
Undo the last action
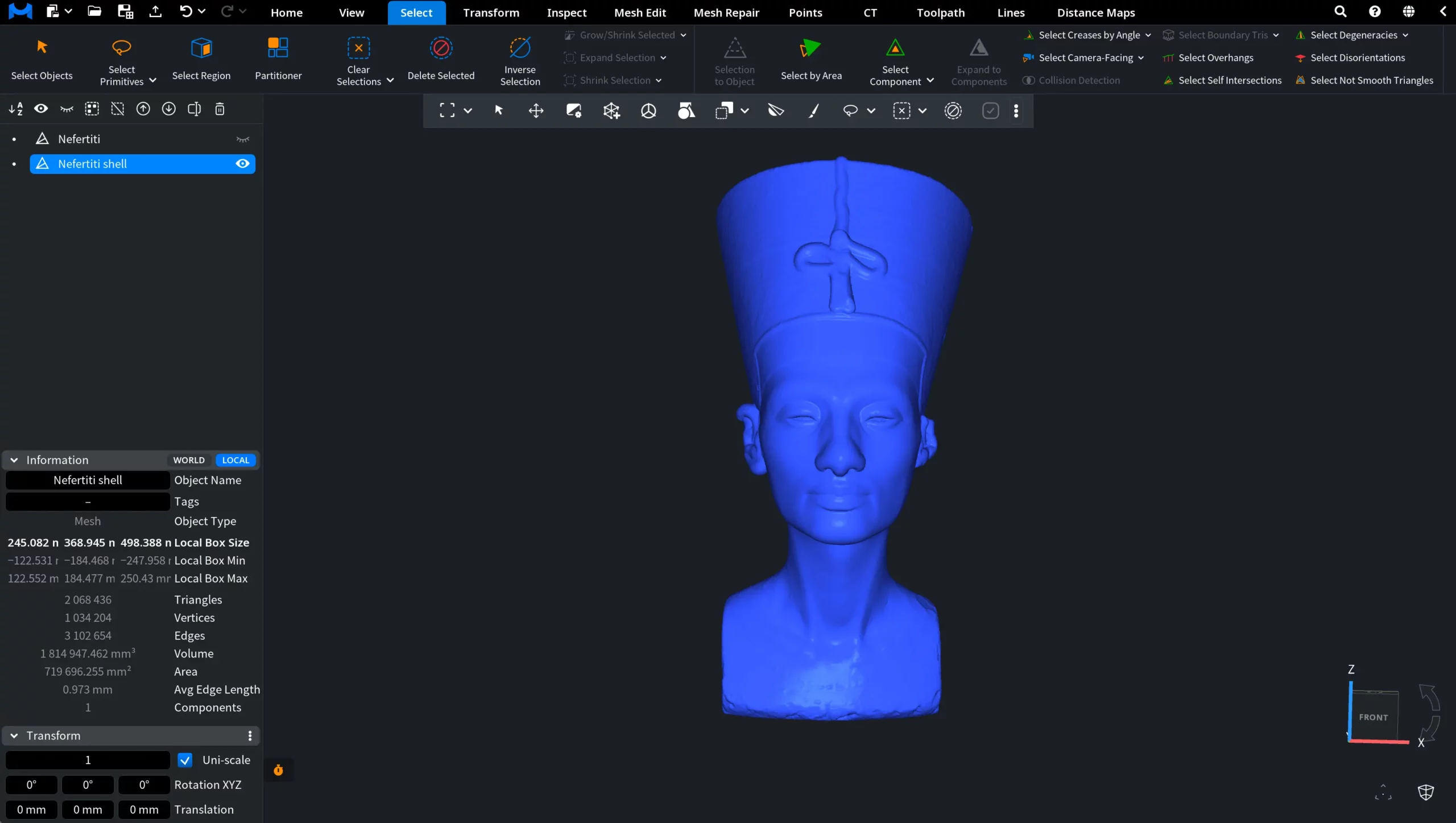(x=185, y=11)
